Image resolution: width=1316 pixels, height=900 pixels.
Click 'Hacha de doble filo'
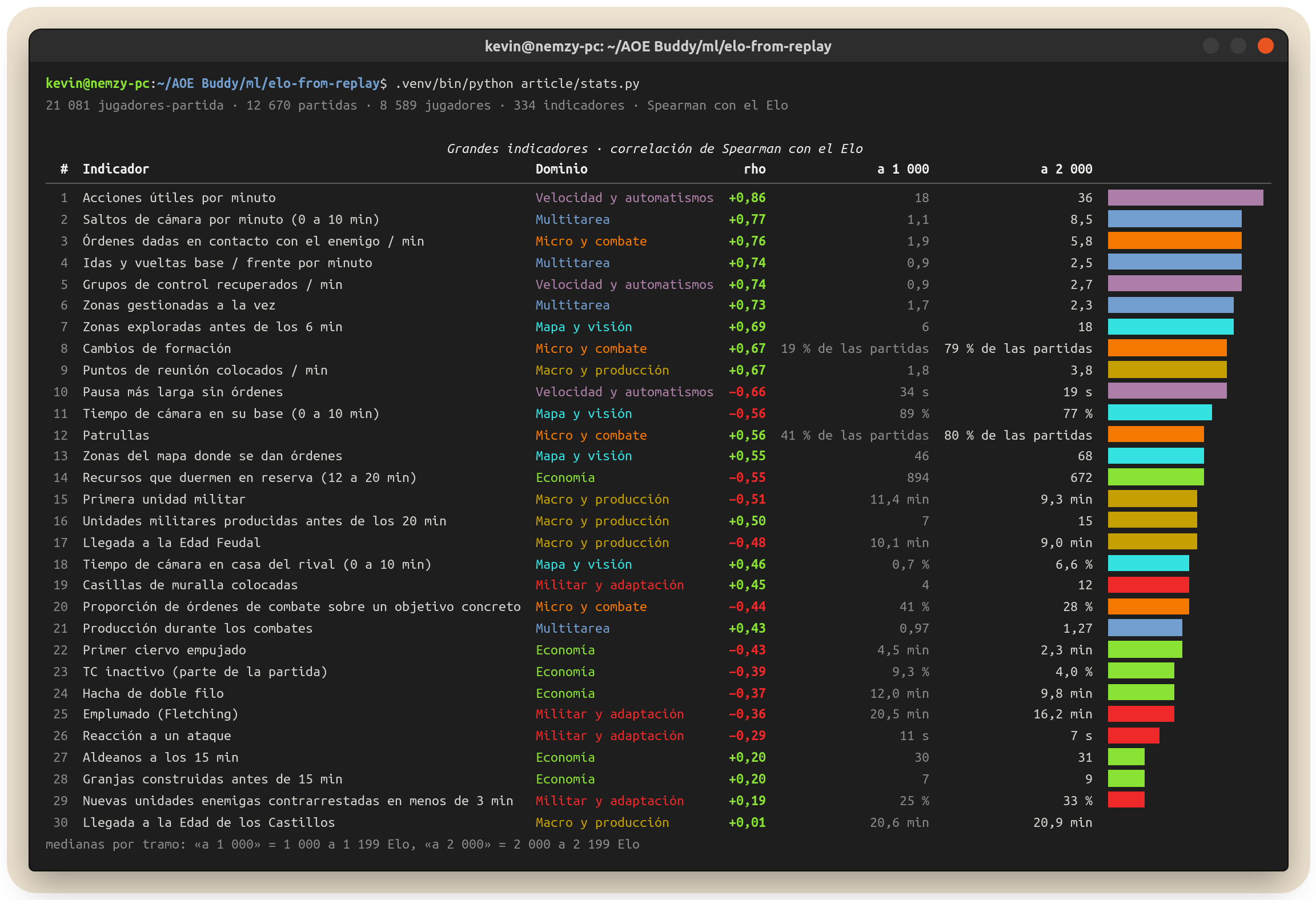click(153, 693)
